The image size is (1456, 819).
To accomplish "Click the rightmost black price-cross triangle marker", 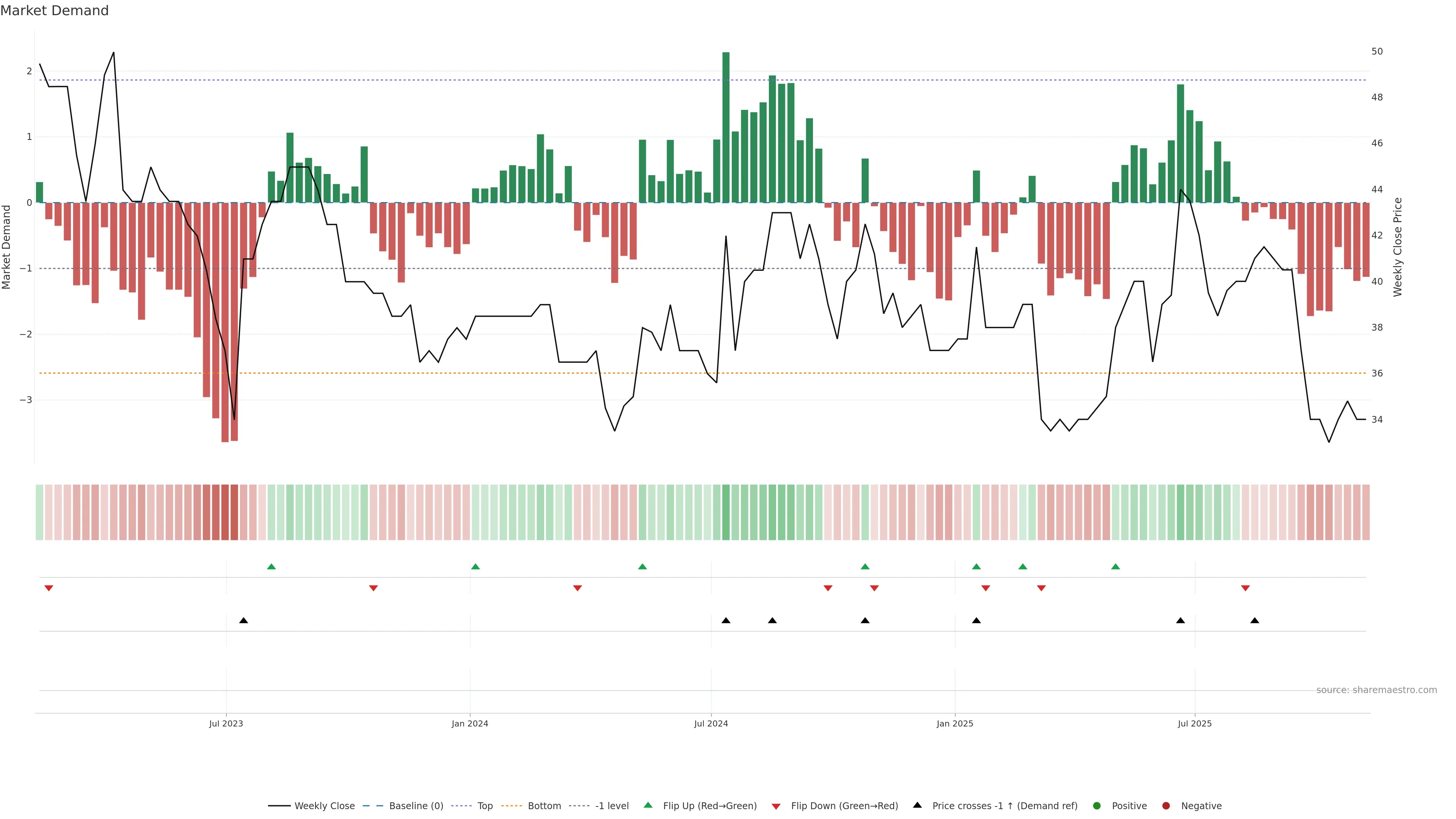I will (x=1255, y=621).
